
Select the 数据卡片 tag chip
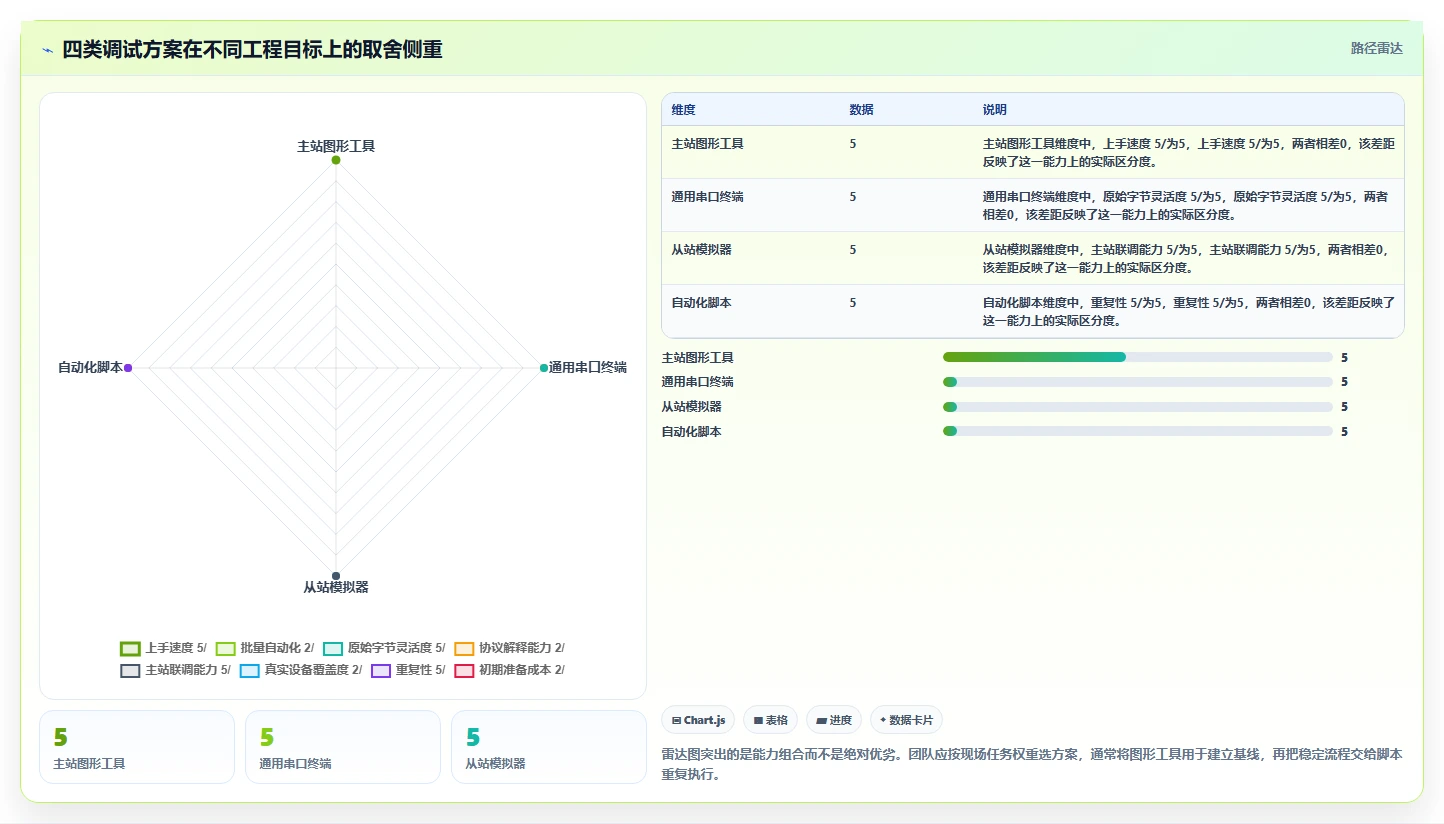[x=906, y=720]
